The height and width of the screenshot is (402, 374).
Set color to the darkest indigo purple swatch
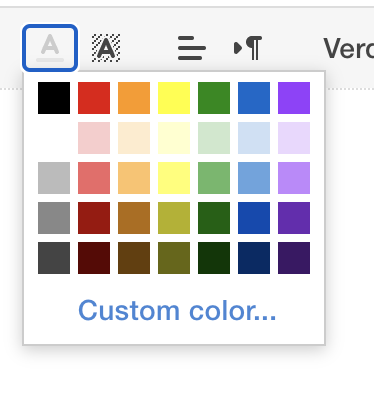pyautogui.click(x=294, y=258)
